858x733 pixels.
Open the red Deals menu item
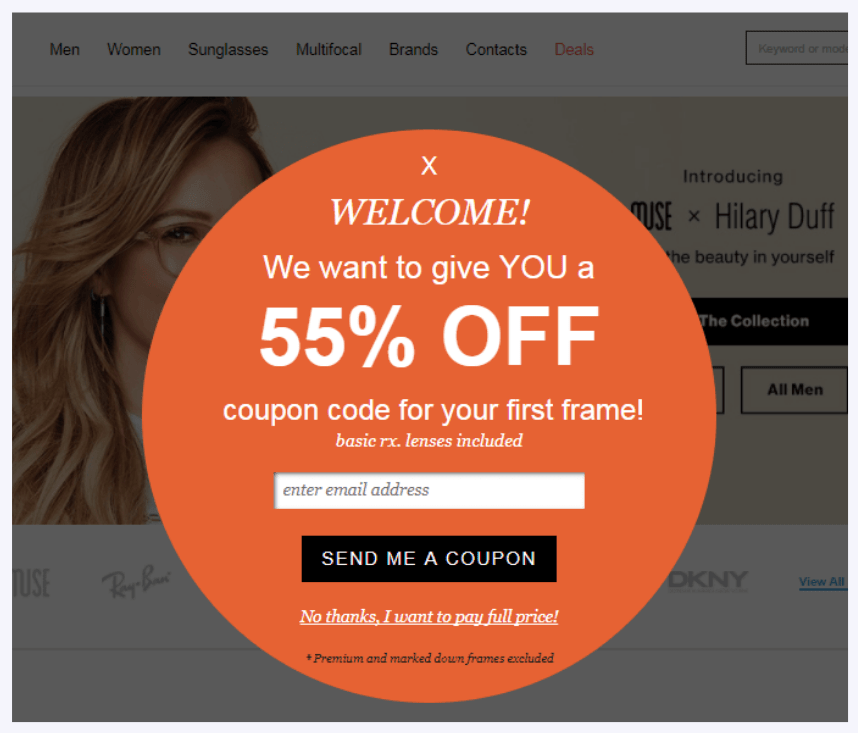[x=574, y=49]
